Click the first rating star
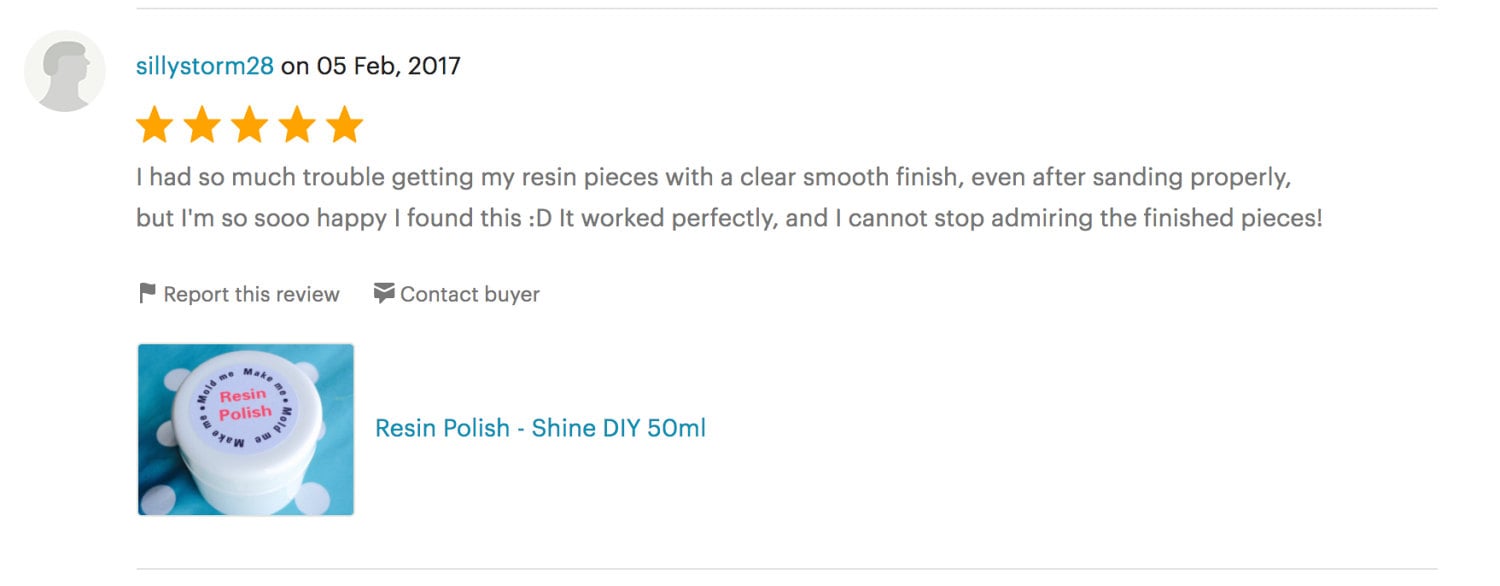 tap(154, 126)
